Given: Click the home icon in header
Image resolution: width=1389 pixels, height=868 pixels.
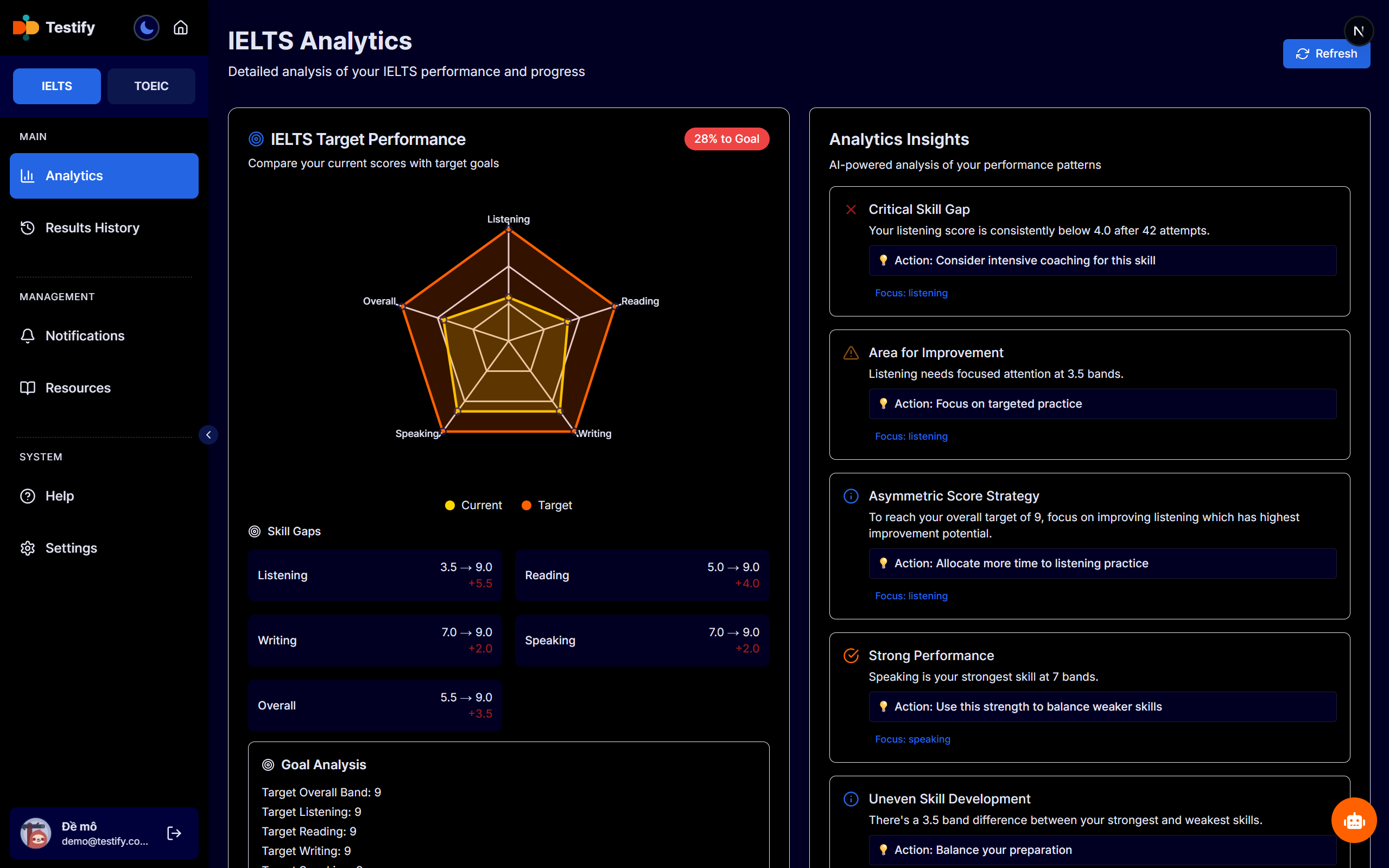Looking at the screenshot, I should coord(181,28).
